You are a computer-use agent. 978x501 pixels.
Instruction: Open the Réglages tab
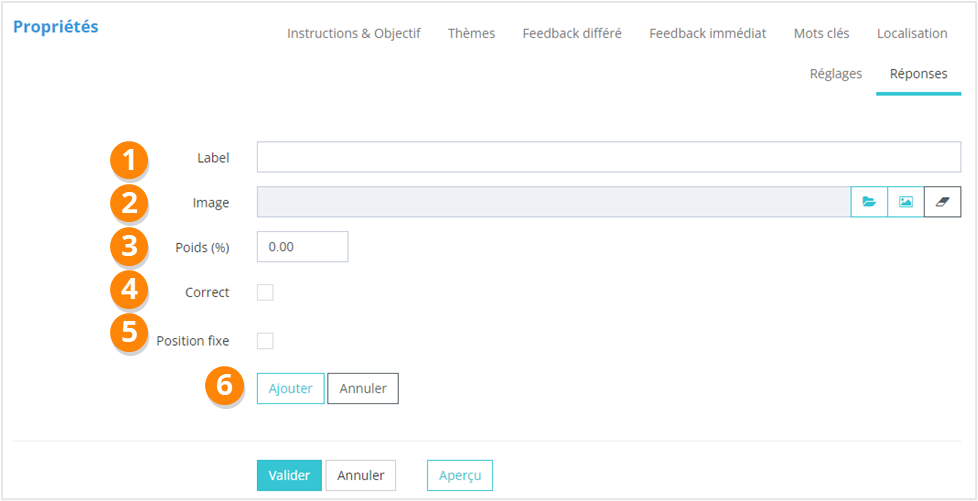835,74
